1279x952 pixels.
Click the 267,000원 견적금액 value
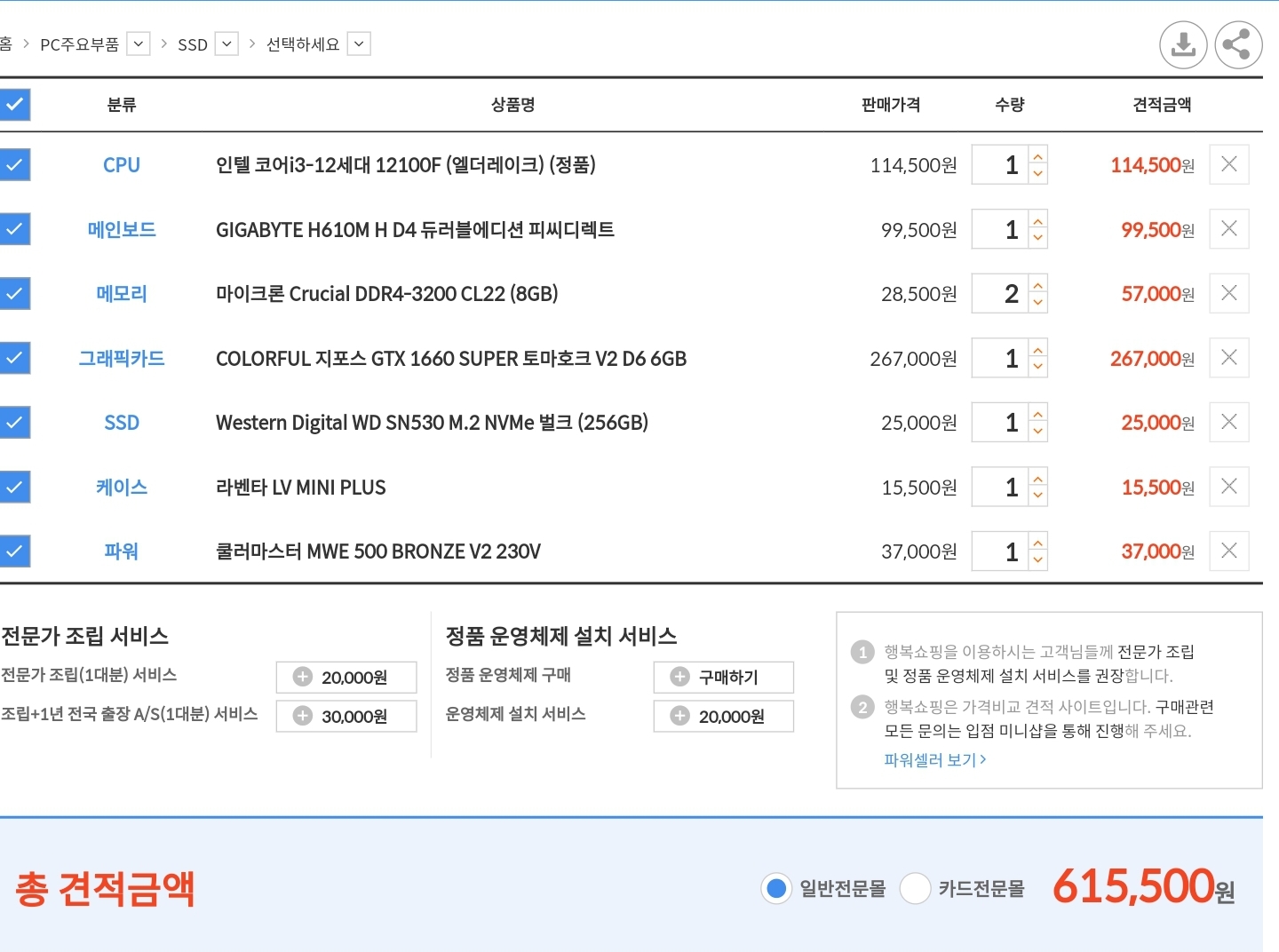pyautogui.click(x=1152, y=359)
